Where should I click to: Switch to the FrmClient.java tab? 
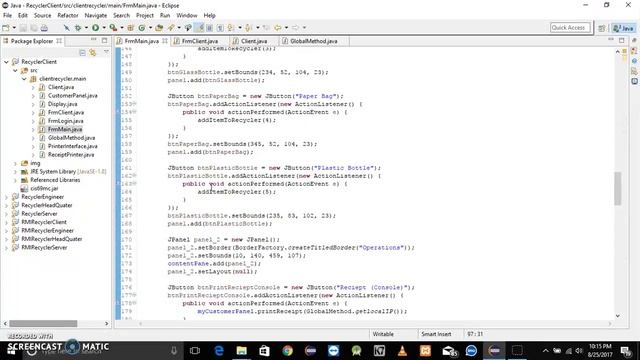tap(199, 41)
